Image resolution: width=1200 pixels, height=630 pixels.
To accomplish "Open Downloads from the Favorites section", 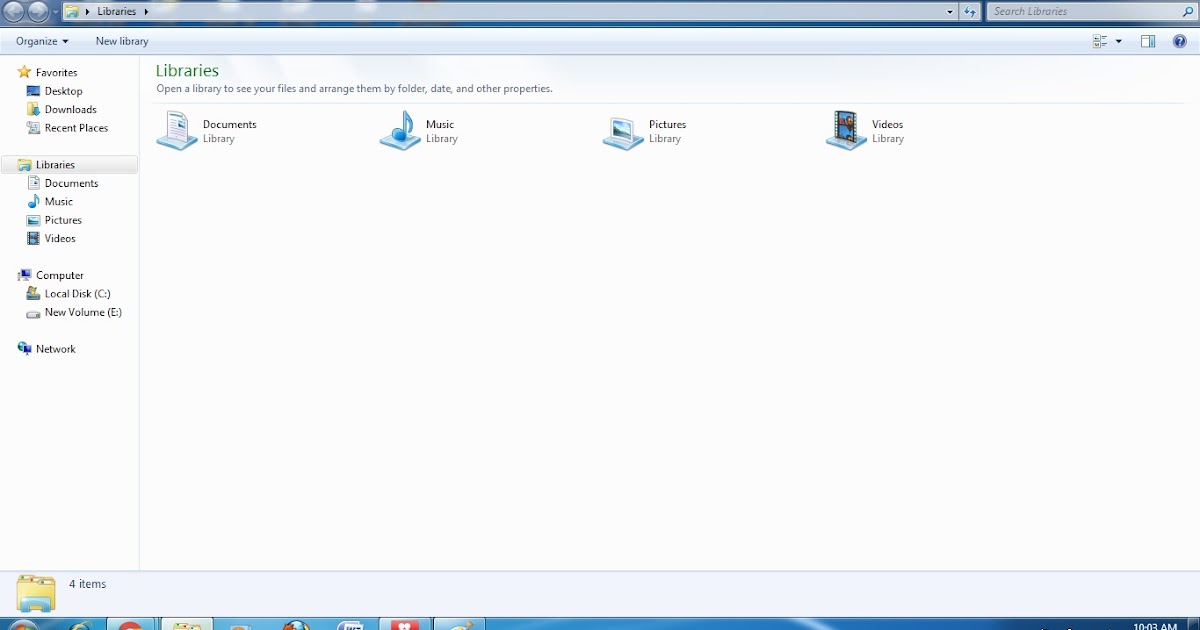I will coord(72,109).
